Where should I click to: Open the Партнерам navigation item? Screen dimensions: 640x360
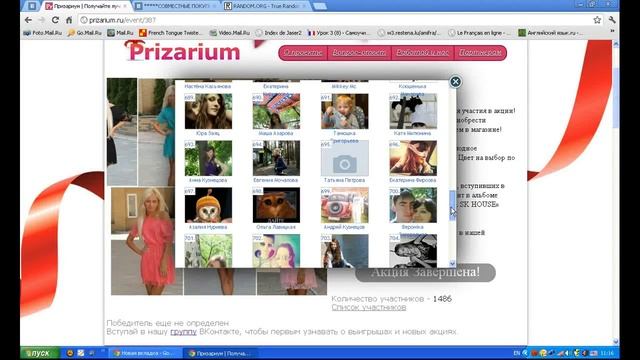(480, 53)
